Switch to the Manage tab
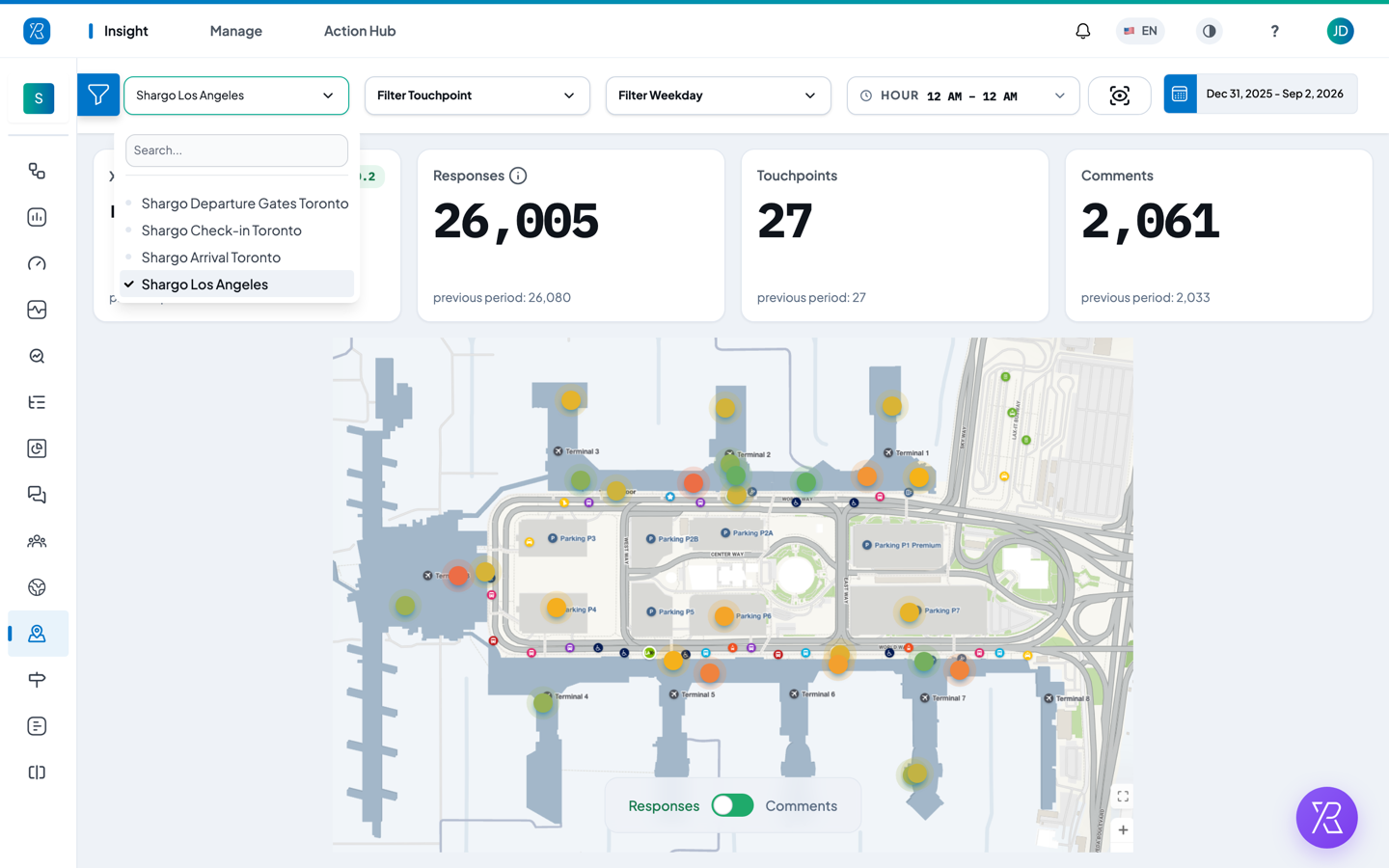The image size is (1389, 868). click(236, 31)
